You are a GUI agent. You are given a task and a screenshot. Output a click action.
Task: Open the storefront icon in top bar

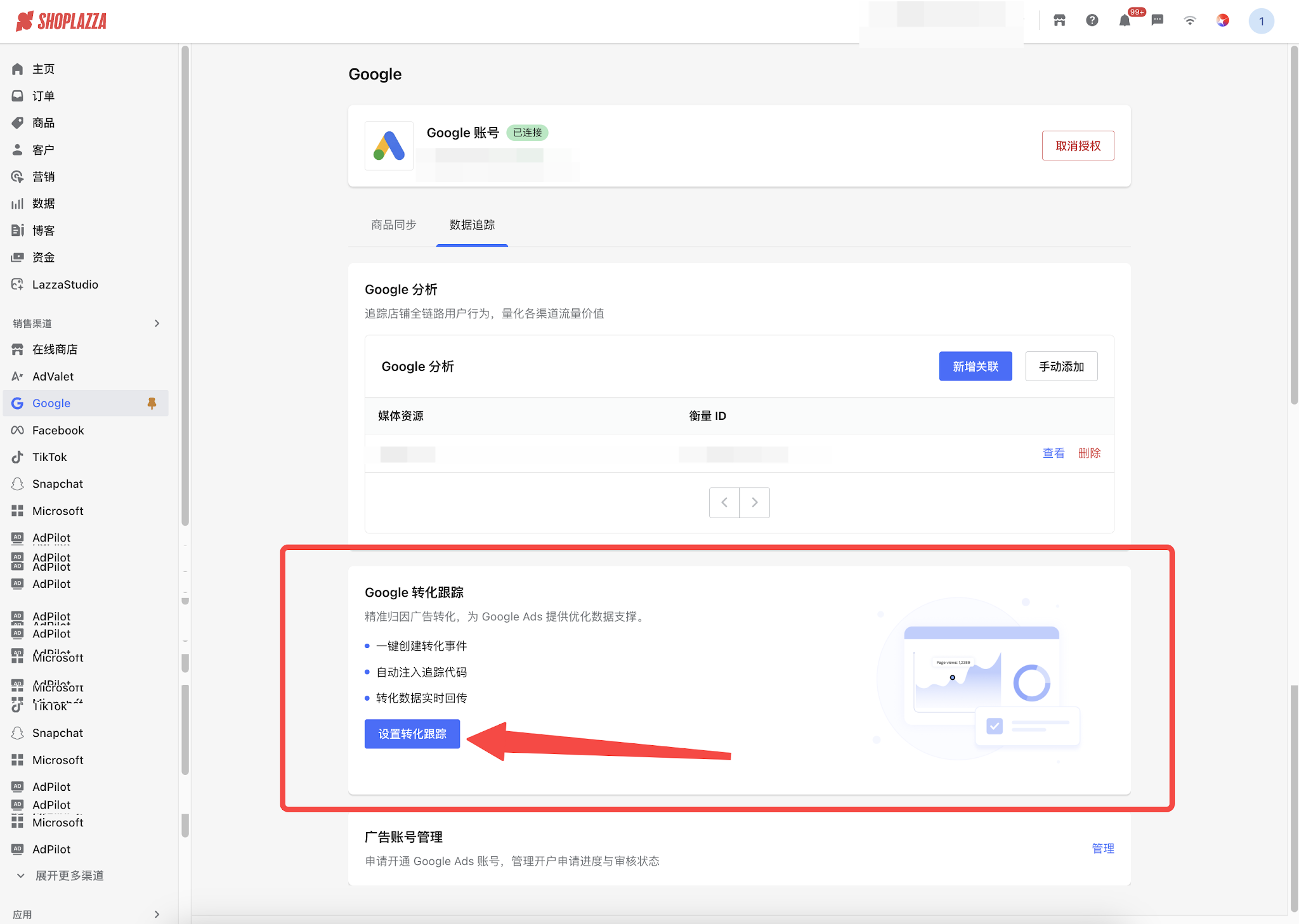(x=1059, y=20)
